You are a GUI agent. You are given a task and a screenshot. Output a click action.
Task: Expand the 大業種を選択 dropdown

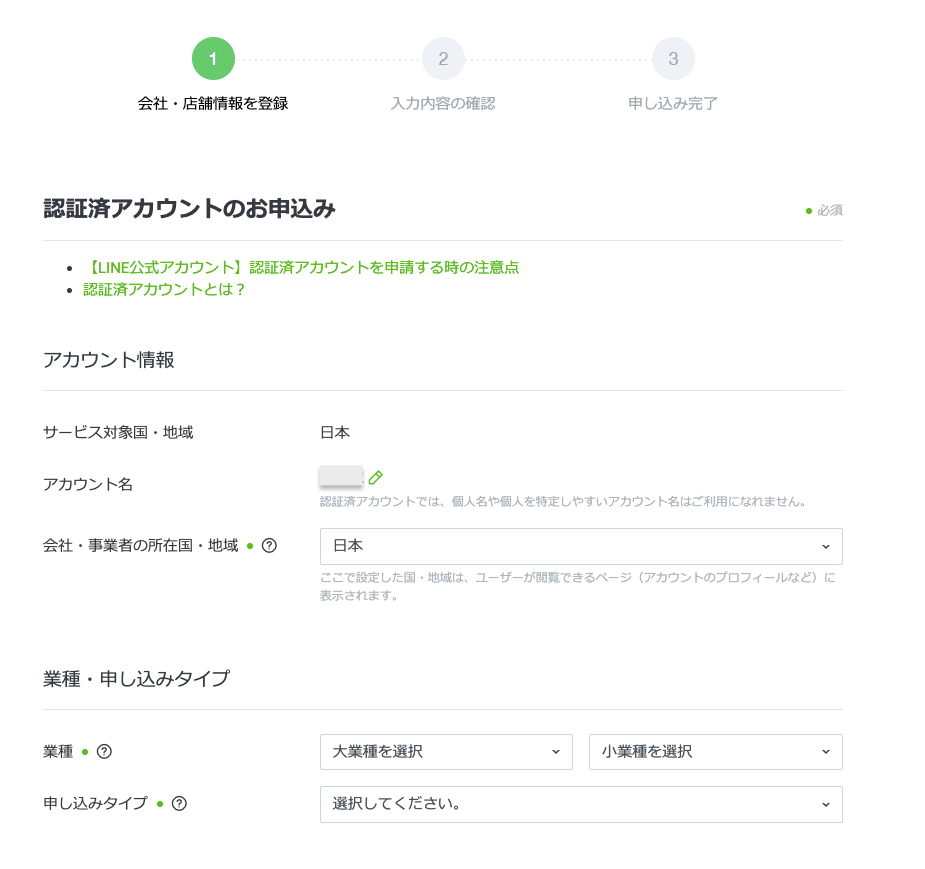(446, 752)
